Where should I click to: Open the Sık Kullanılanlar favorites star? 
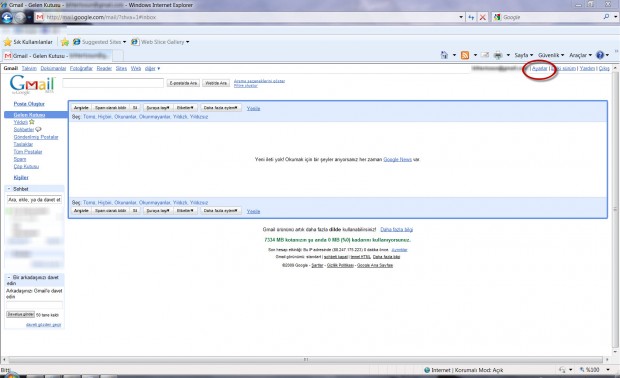[8, 42]
